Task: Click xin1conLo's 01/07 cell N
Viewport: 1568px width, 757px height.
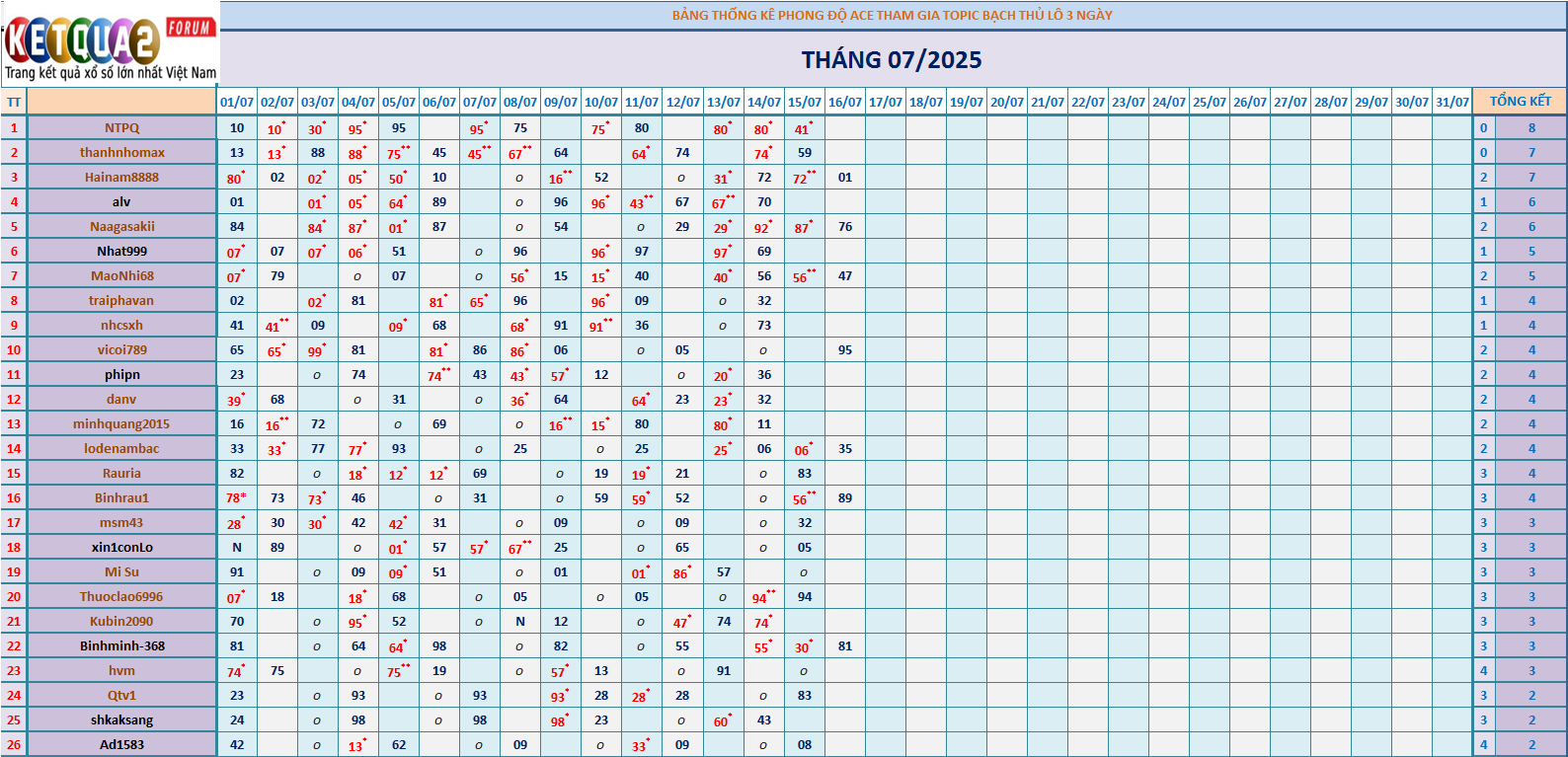Action: (237, 547)
